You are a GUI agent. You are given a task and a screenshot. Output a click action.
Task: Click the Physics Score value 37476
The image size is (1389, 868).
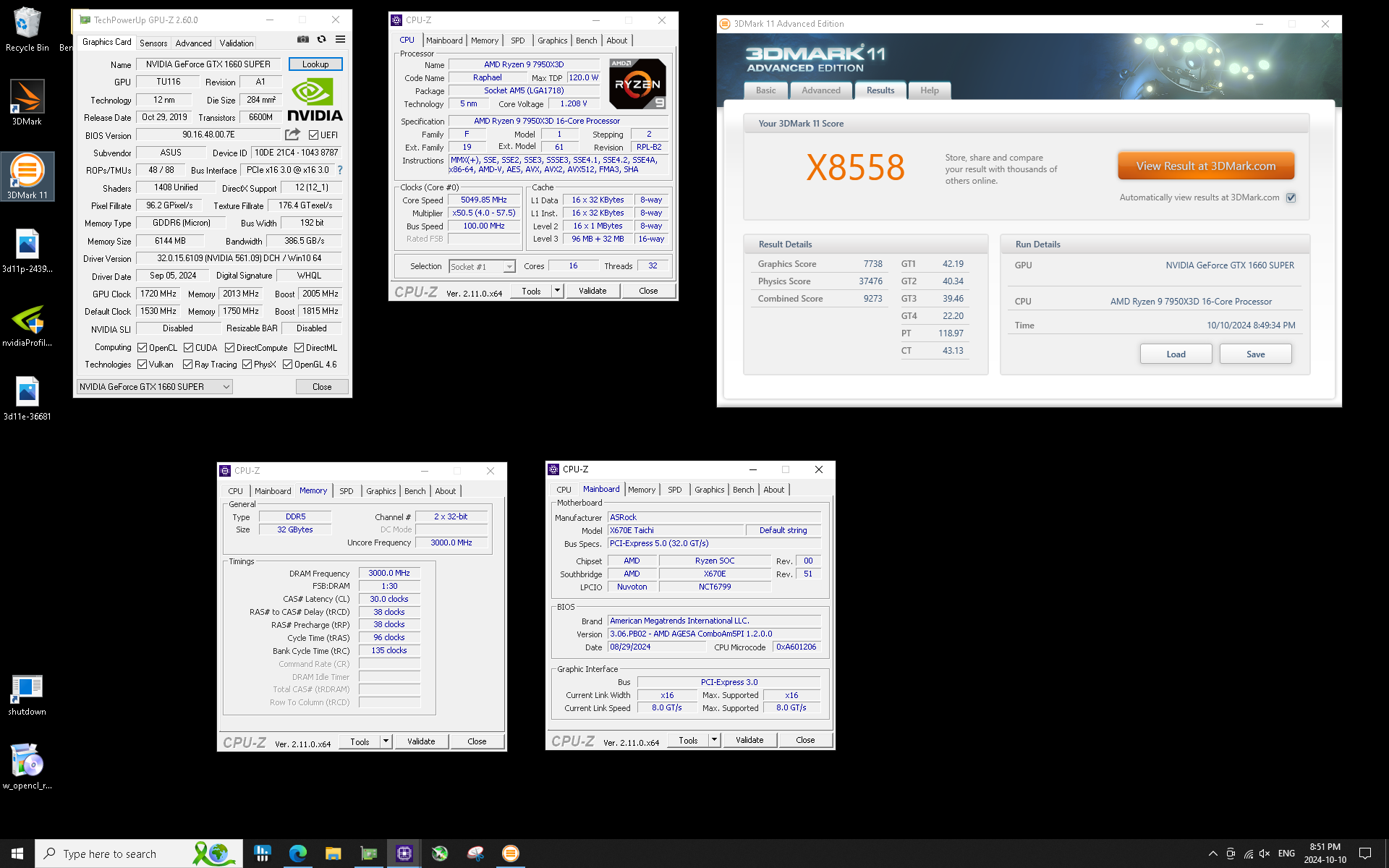870,281
